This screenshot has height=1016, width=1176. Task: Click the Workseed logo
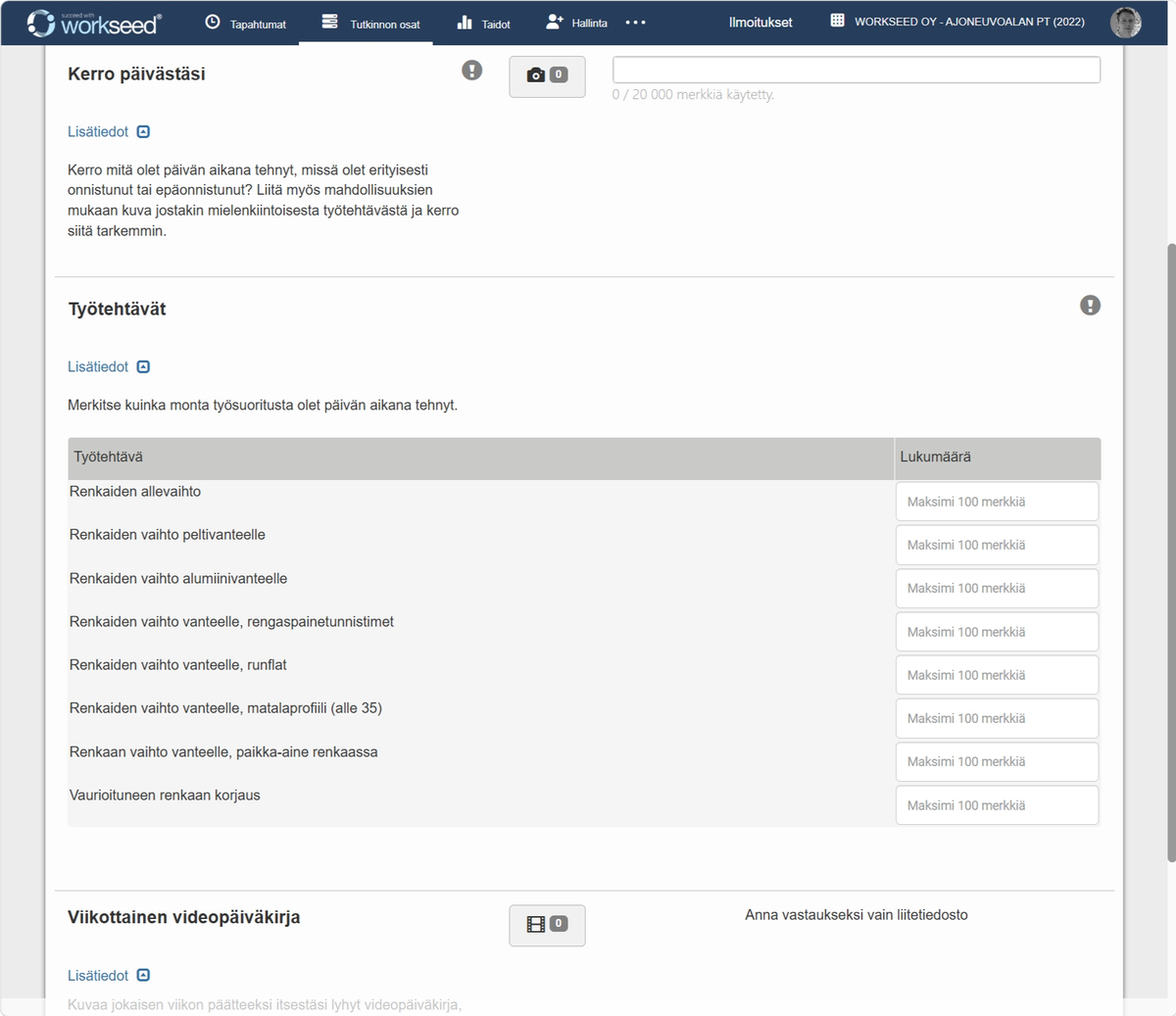tap(94, 23)
